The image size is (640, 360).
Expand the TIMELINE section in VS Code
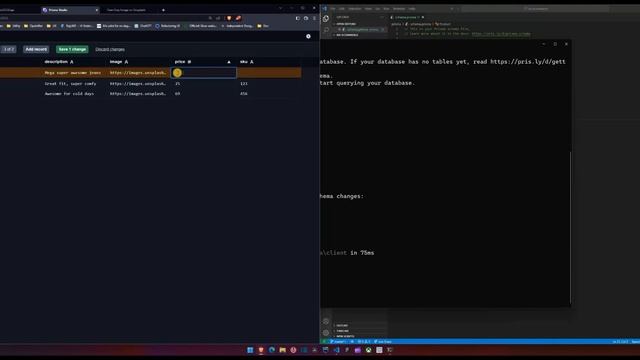coord(342,331)
